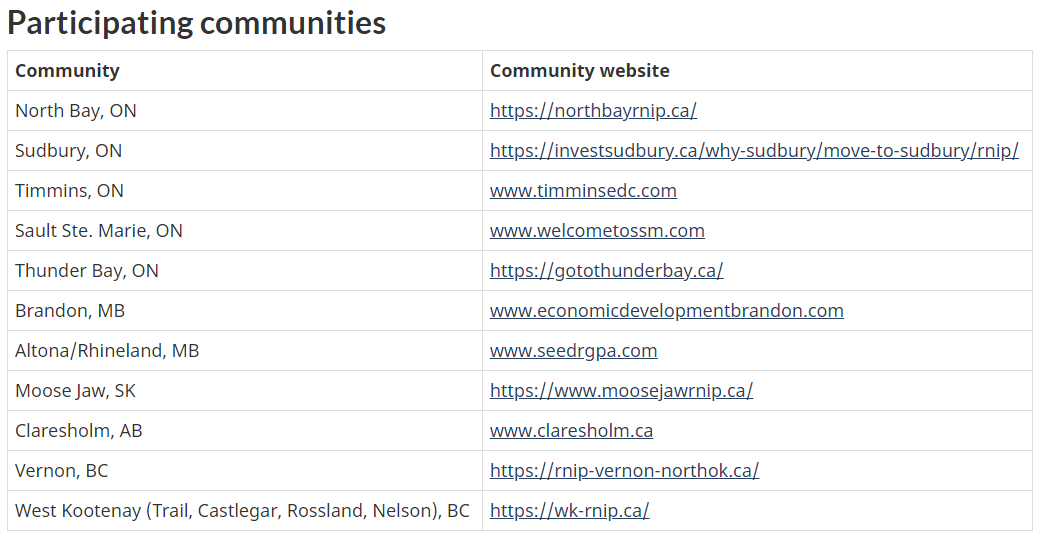Select the West Kootenay community cell

pyautogui.click(x=242, y=511)
